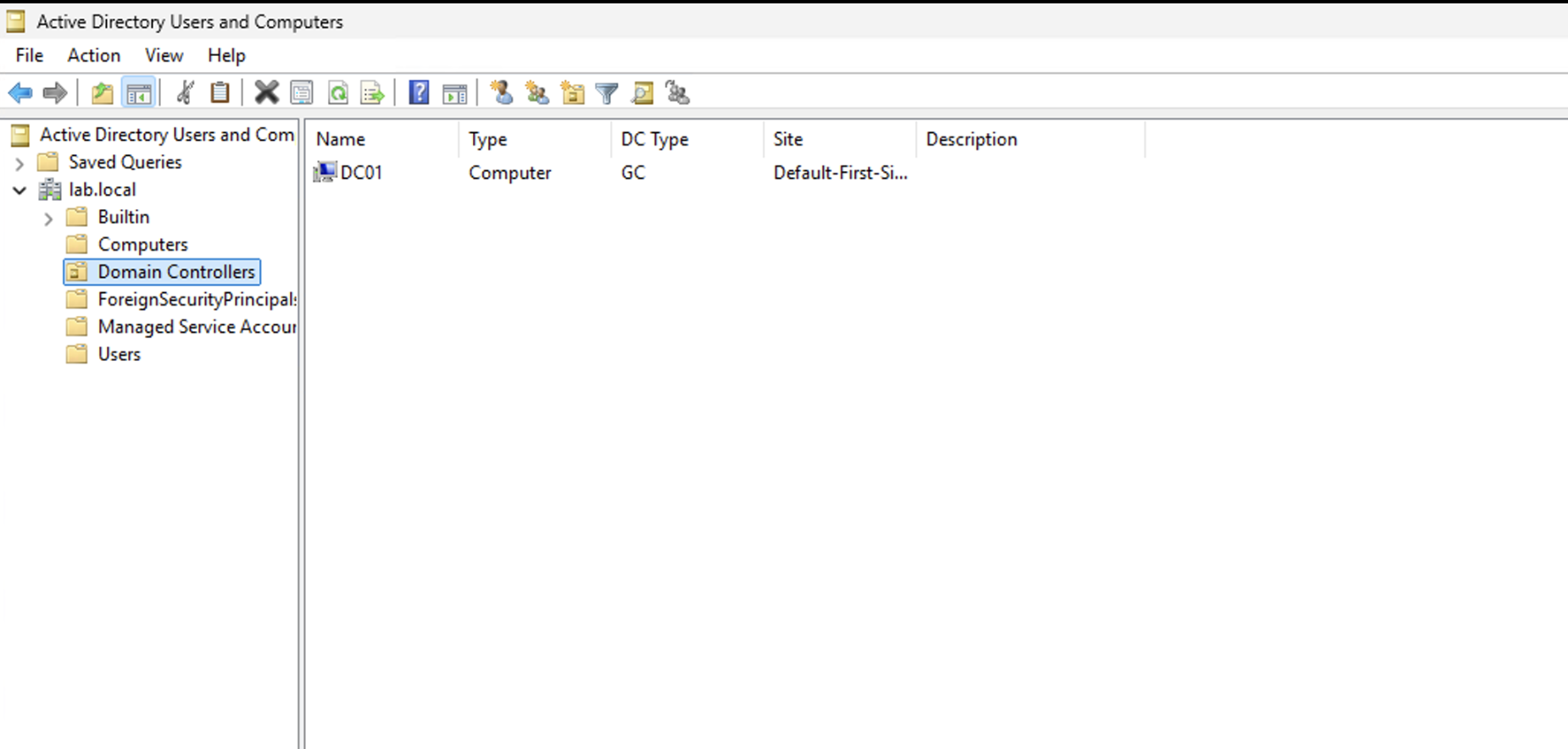Click the 'GC' DC Type cell

633,173
